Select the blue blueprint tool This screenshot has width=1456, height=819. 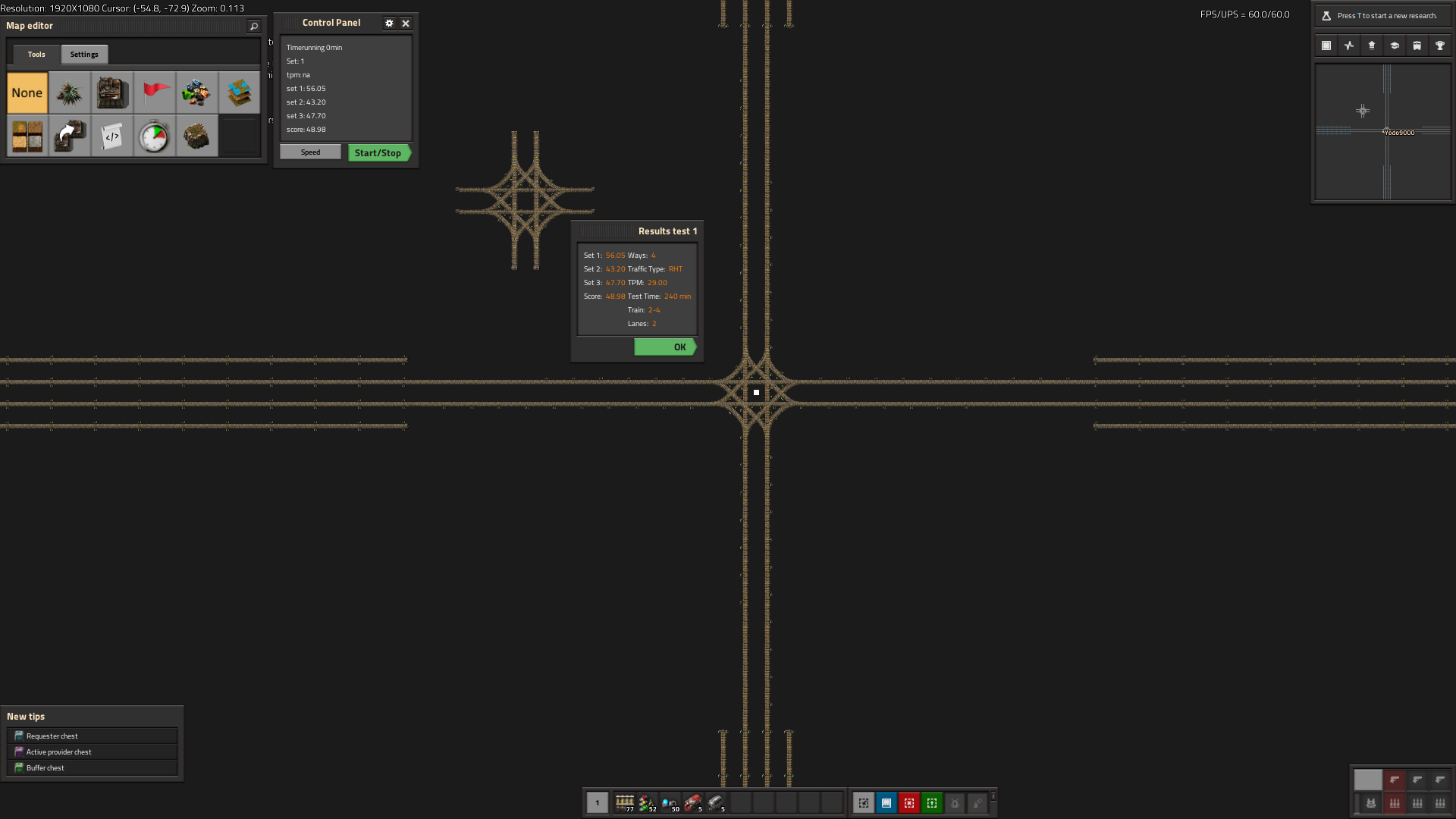click(x=886, y=803)
